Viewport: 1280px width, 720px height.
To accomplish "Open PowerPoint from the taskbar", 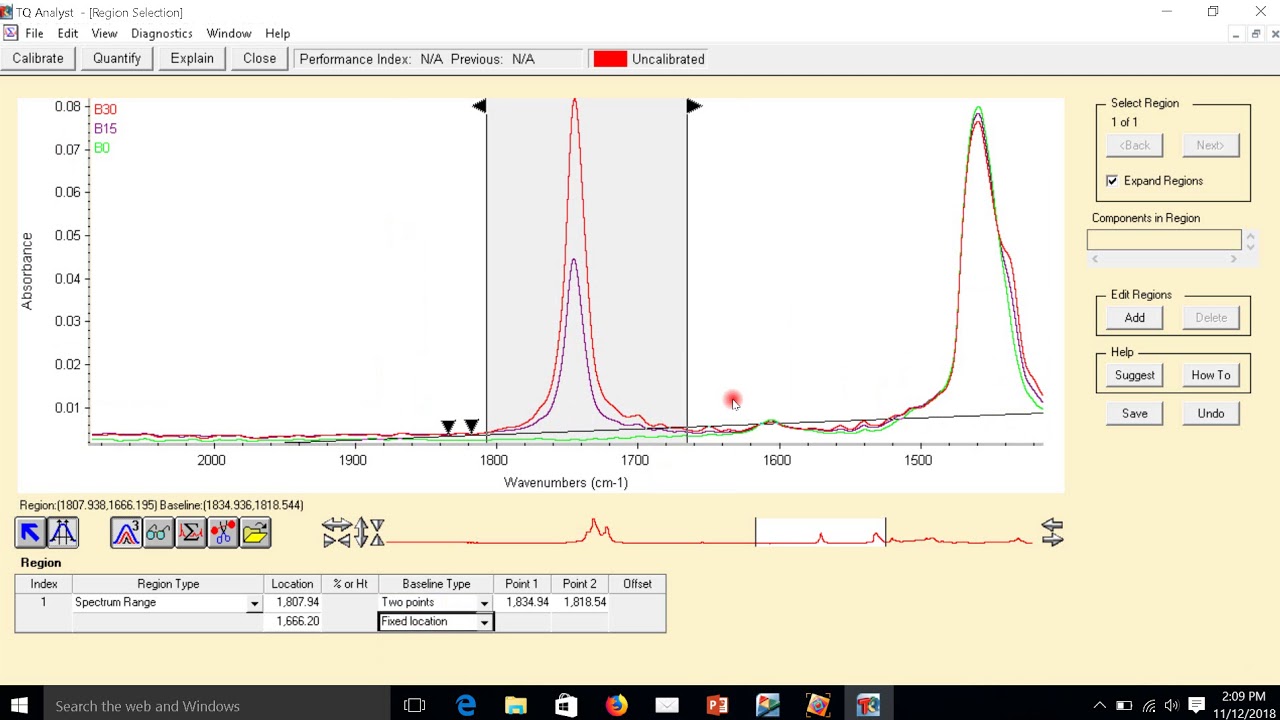I will [717, 705].
